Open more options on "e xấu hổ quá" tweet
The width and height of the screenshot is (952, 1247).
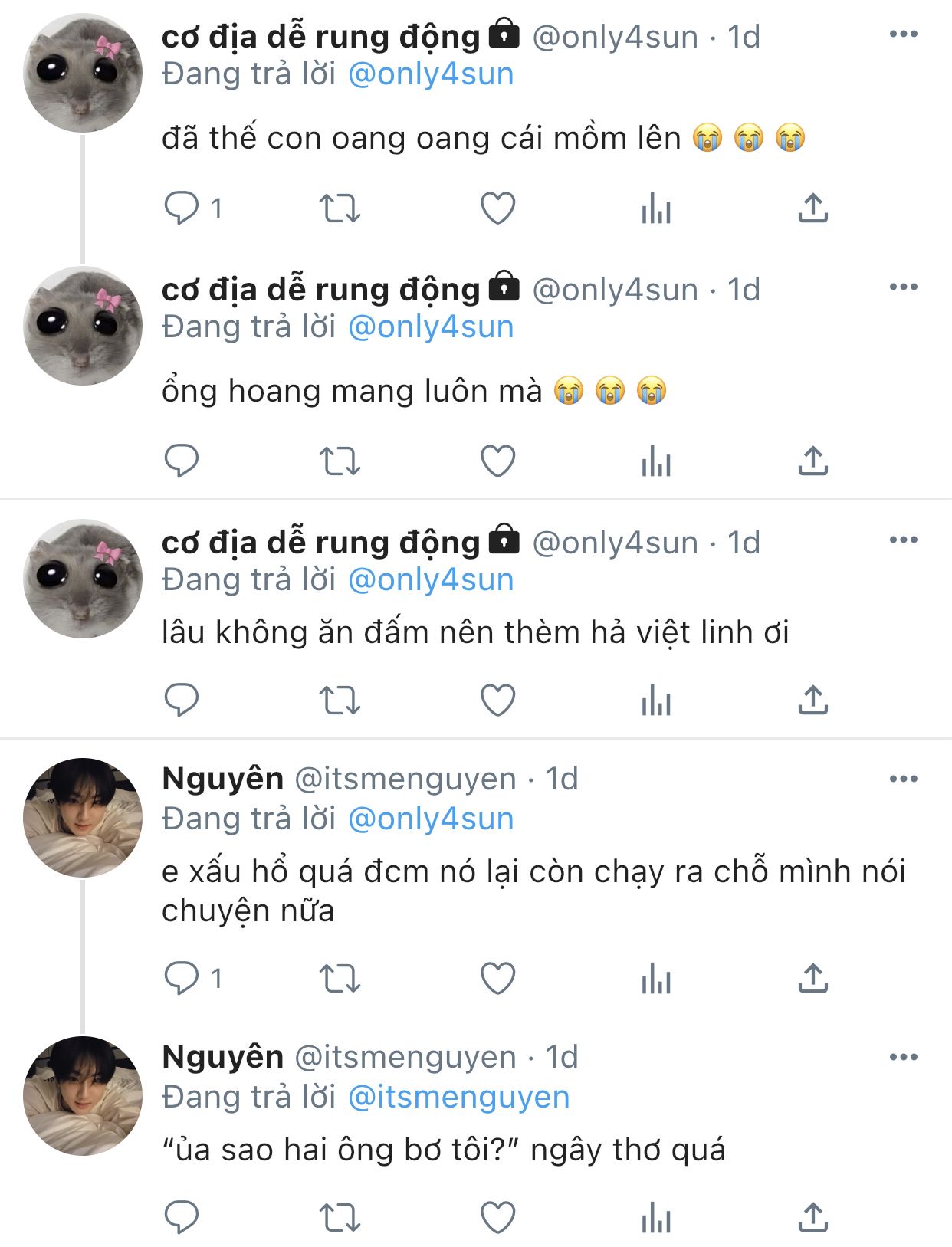903,779
